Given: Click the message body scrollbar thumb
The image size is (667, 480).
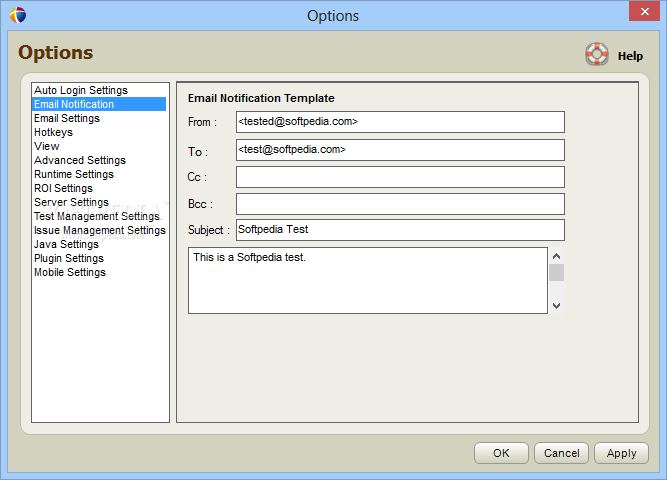Looking at the screenshot, I should (556, 273).
